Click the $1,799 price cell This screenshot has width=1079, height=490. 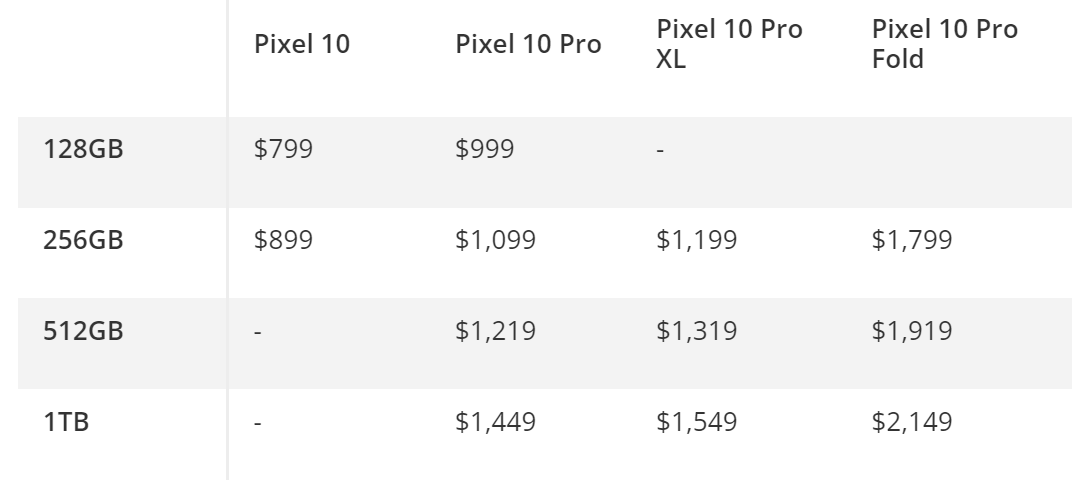pyautogui.click(x=911, y=240)
